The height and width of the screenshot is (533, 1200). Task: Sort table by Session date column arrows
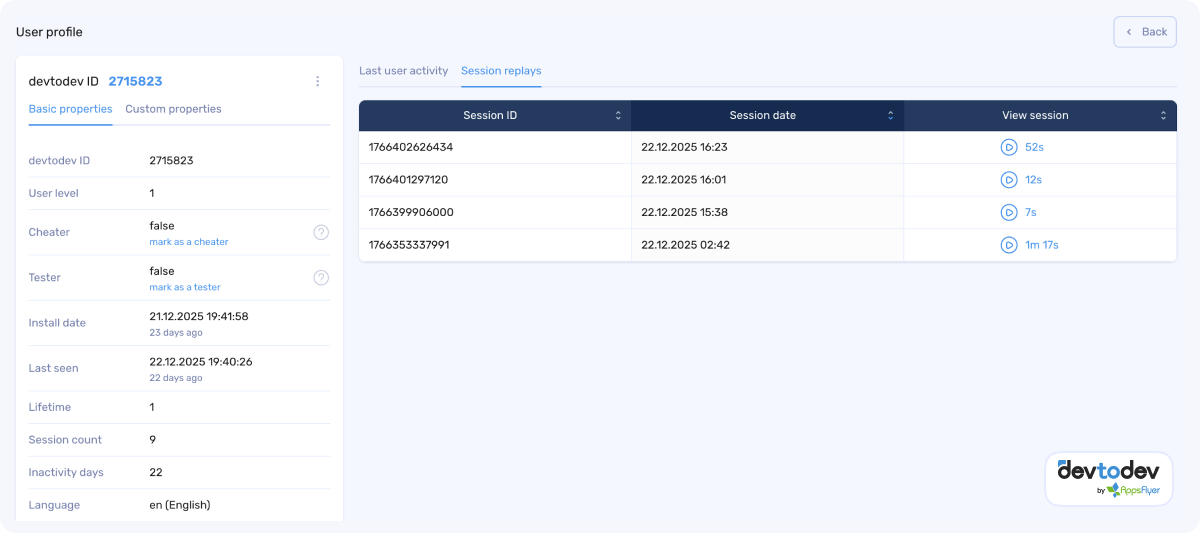pos(890,116)
